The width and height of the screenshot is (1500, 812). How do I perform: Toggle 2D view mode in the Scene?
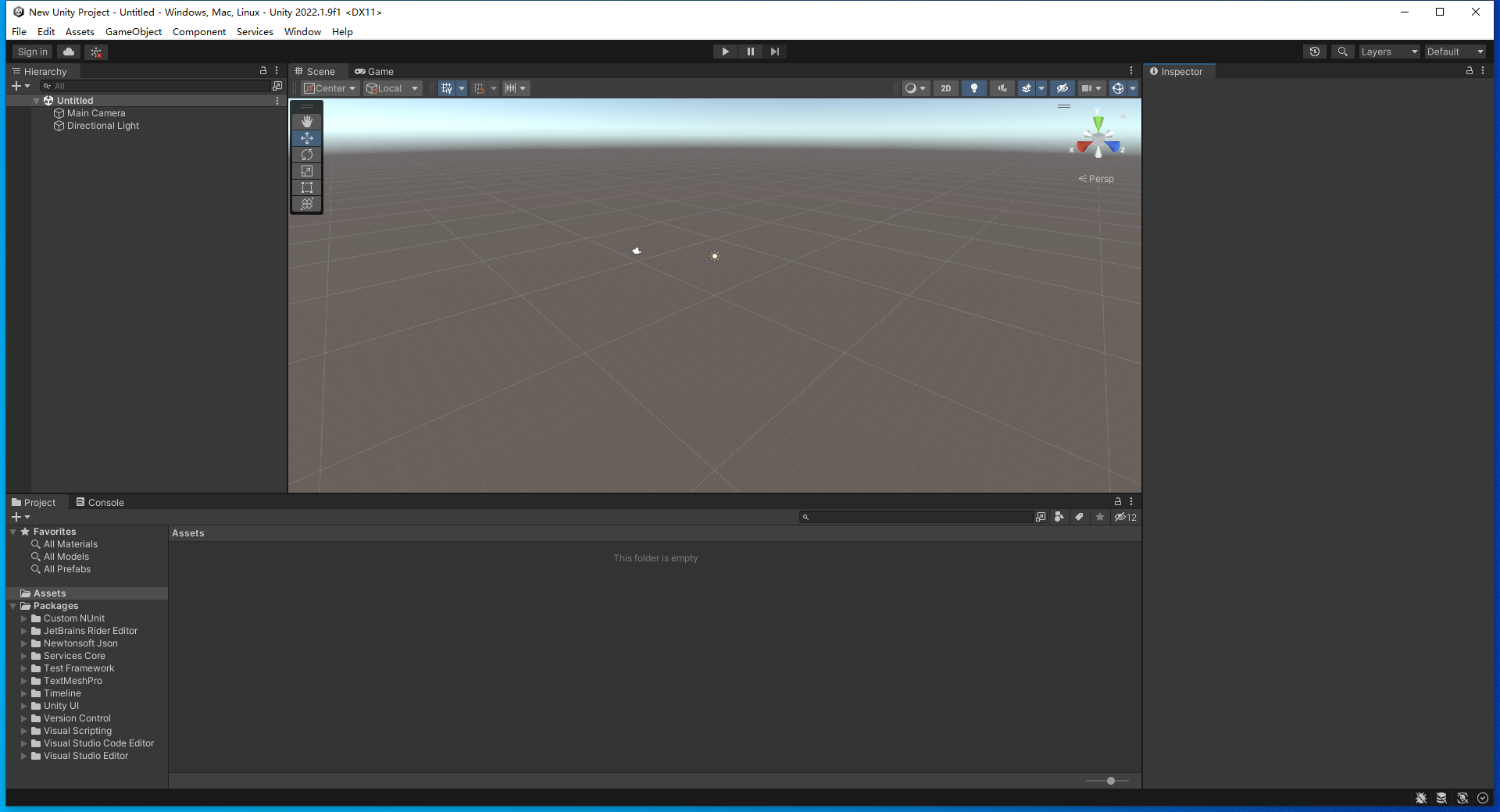coord(945,88)
